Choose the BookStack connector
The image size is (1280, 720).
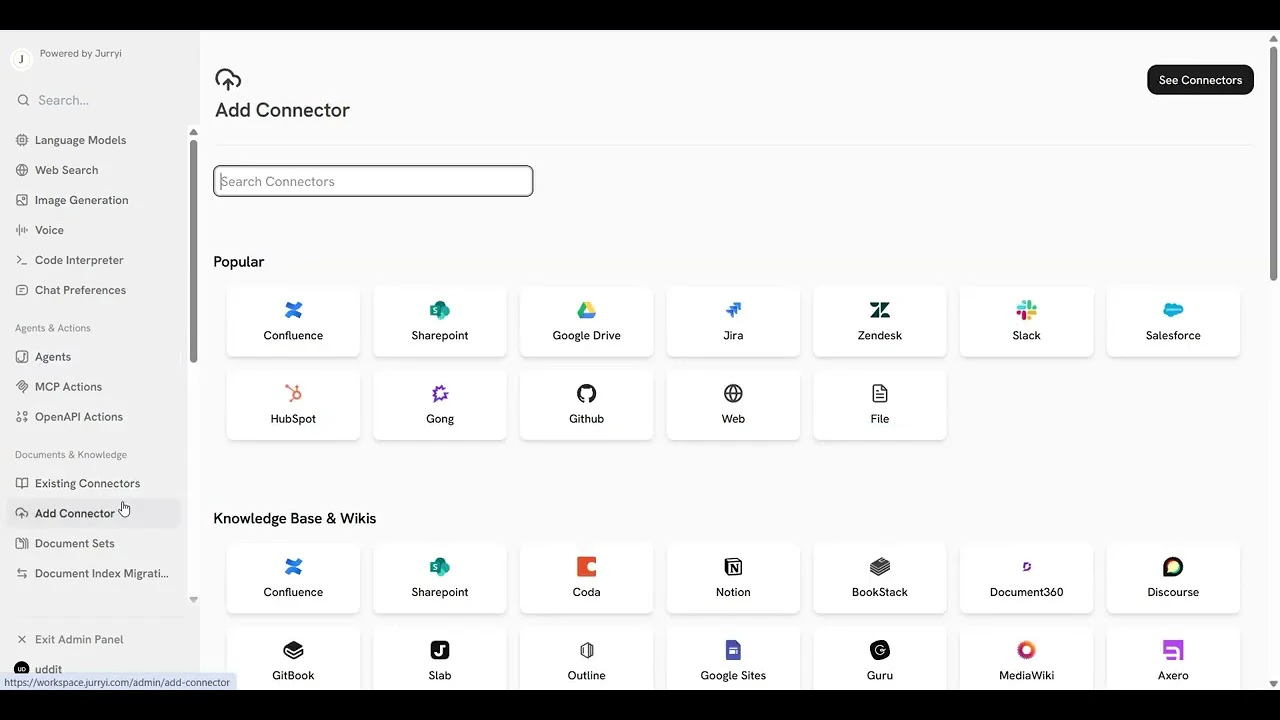(880, 578)
